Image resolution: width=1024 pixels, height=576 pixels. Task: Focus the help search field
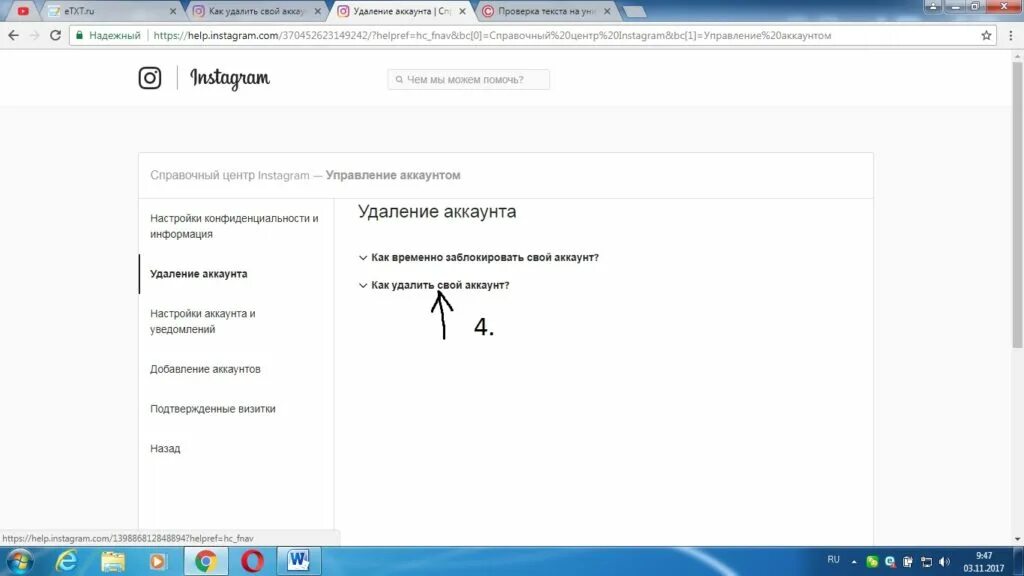click(468, 80)
